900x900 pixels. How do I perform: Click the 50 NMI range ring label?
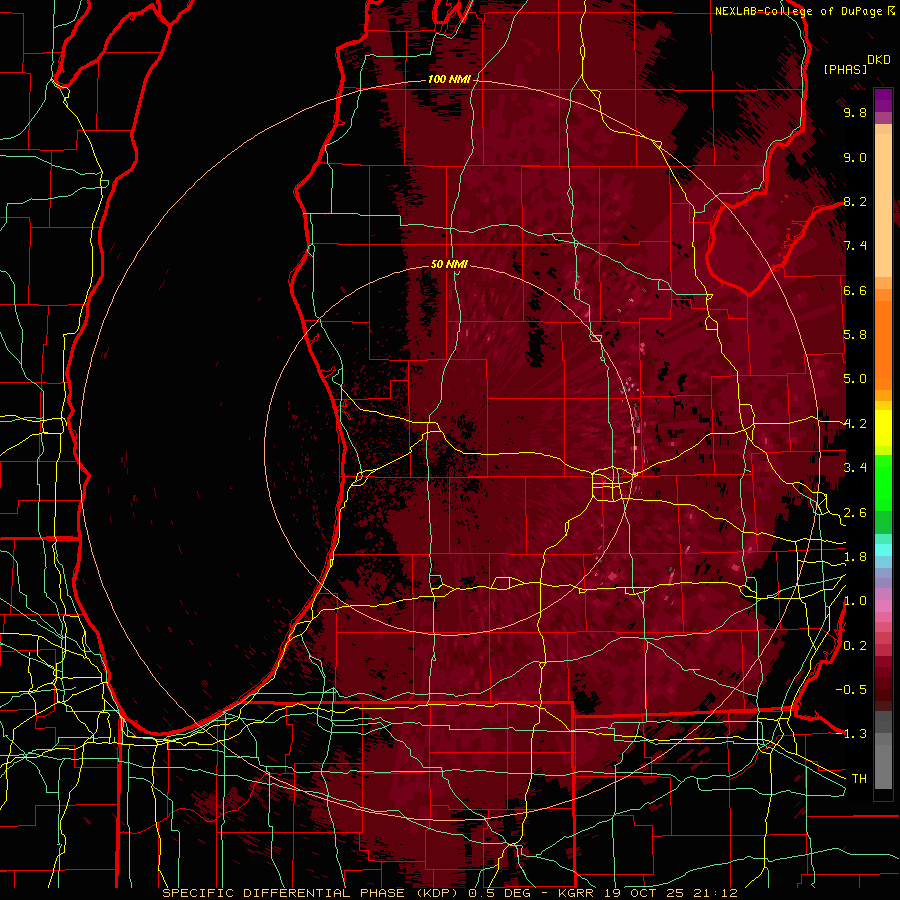pos(449,264)
